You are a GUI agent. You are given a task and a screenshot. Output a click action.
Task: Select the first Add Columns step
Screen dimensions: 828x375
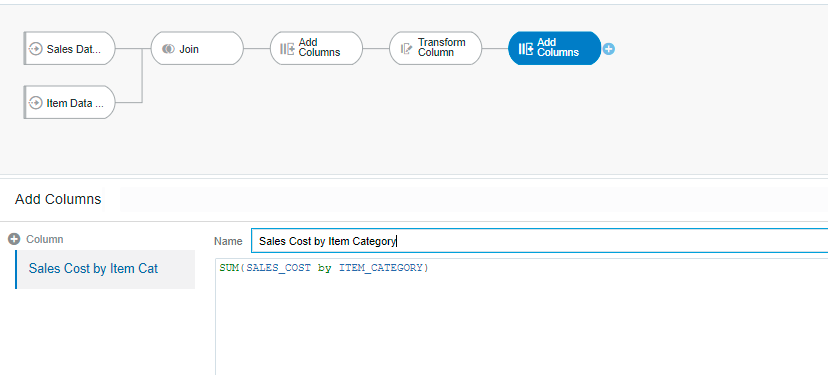(x=316, y=49)
